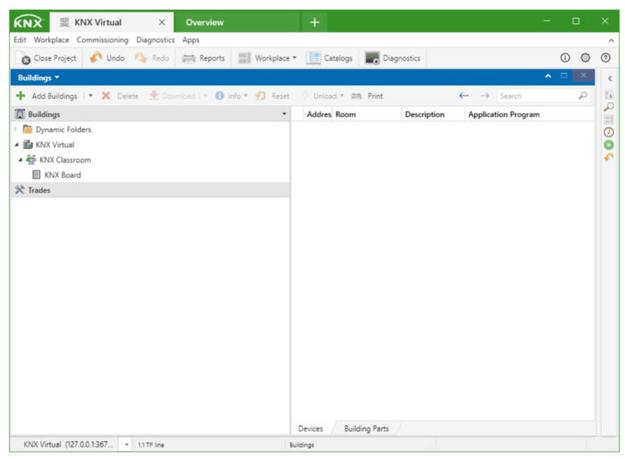Click the back arrow navigation icon

(x=463, y=96)
